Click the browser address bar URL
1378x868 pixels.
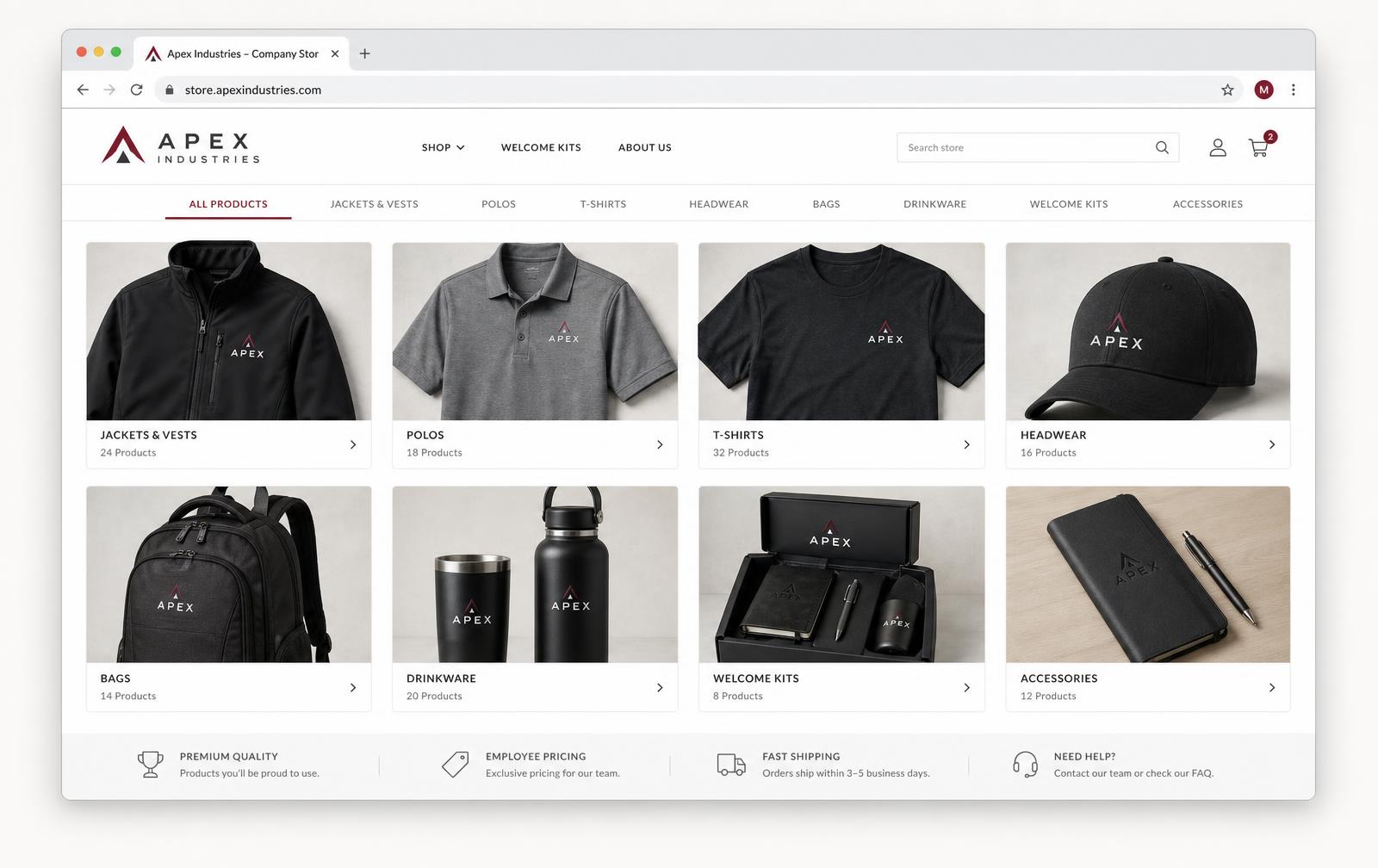252,90
